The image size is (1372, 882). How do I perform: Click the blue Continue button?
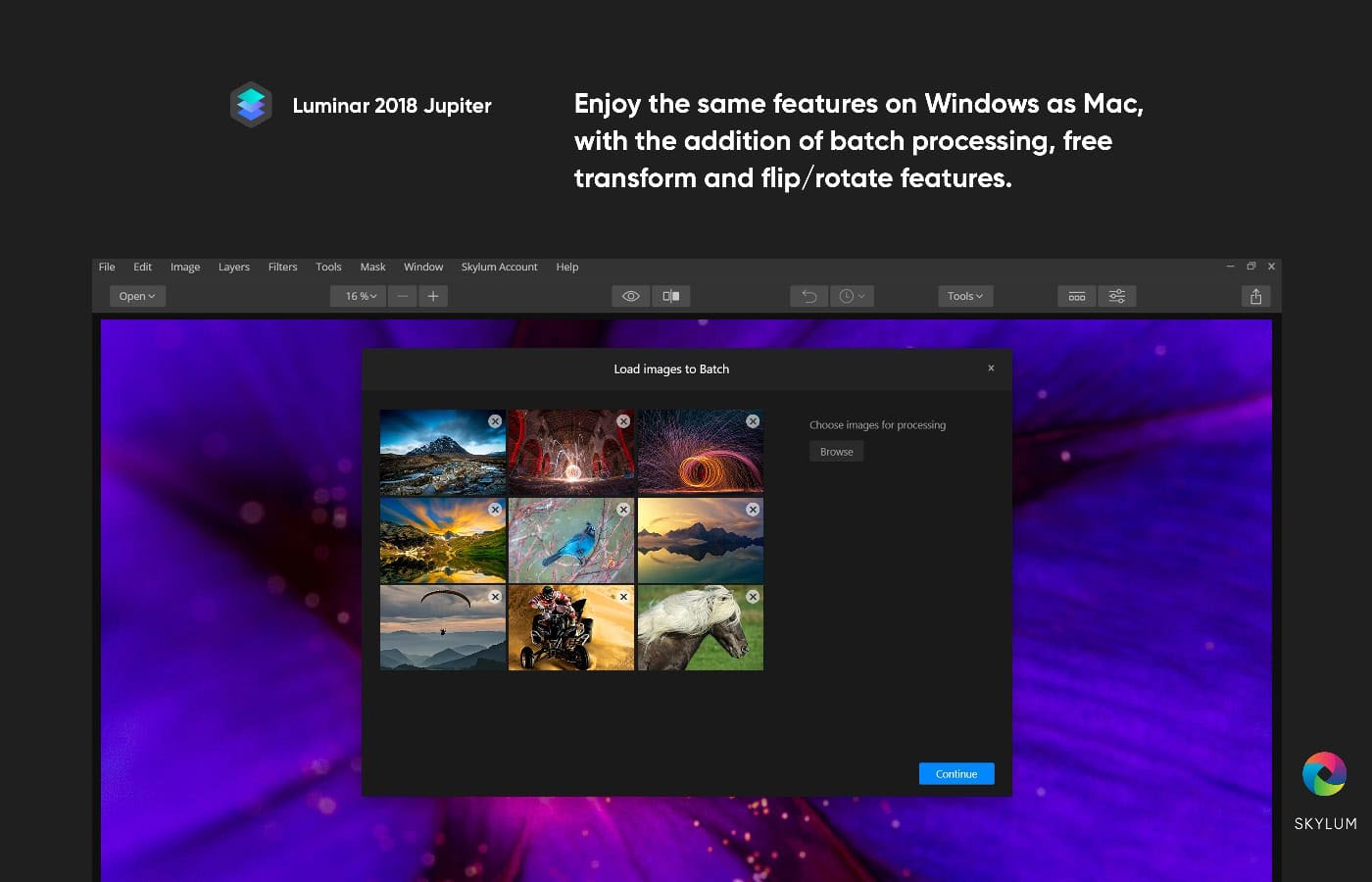tap(956, 773)
